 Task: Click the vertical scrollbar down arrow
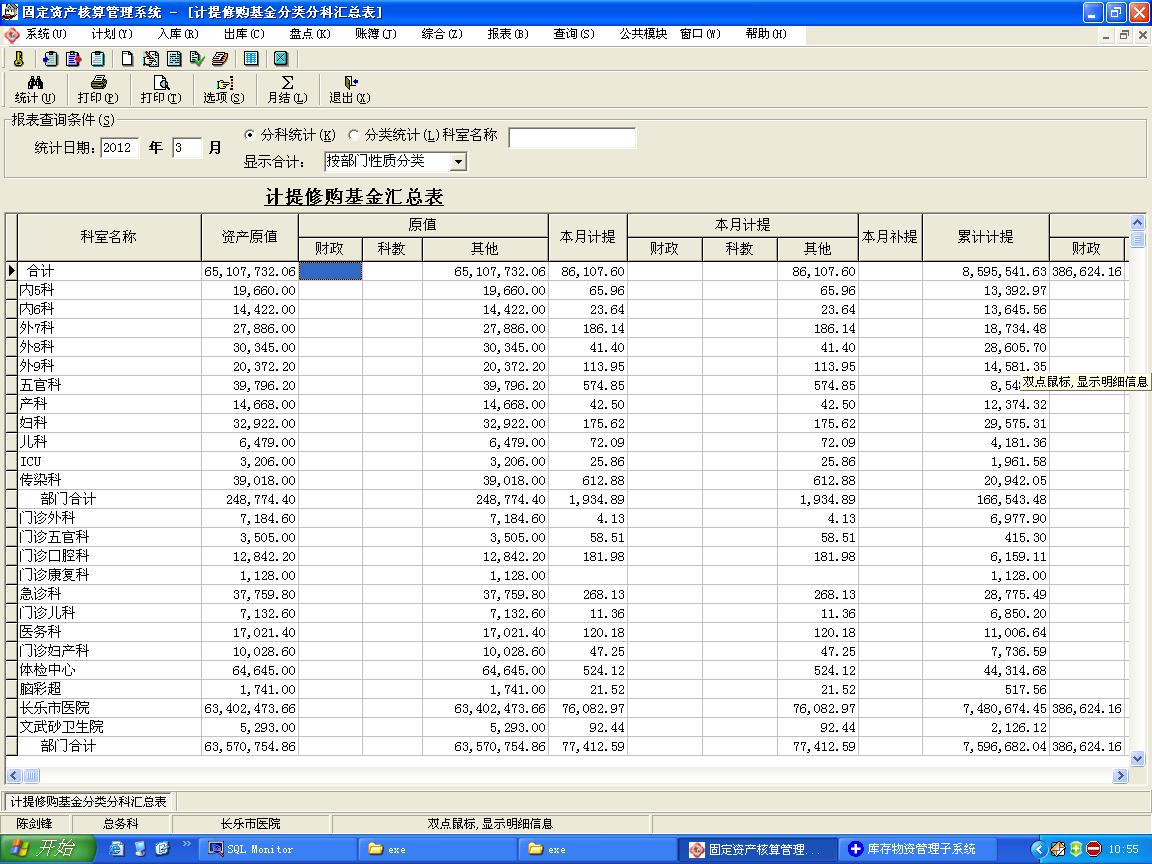point(1137,759)
